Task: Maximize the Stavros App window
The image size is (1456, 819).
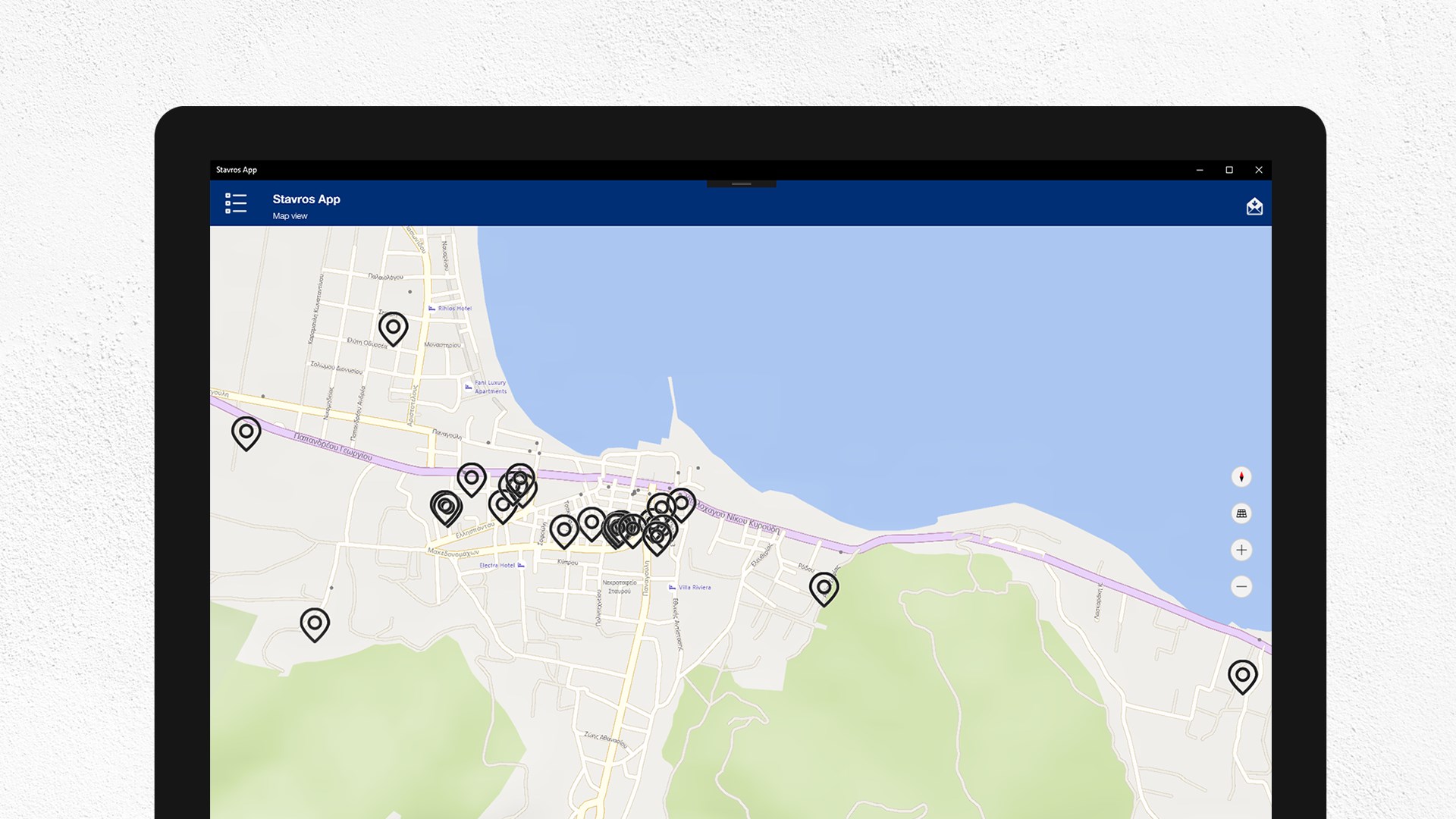Action: [x=1229, y=170]
